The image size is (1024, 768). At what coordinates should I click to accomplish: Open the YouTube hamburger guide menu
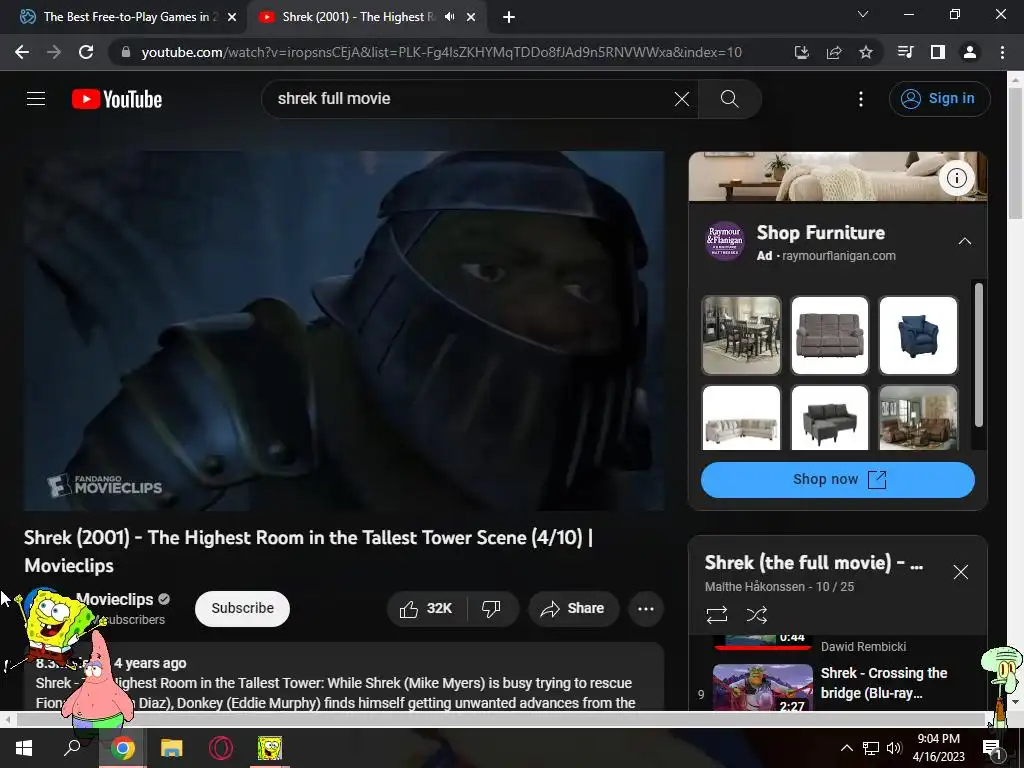click(x=36, y=99)
